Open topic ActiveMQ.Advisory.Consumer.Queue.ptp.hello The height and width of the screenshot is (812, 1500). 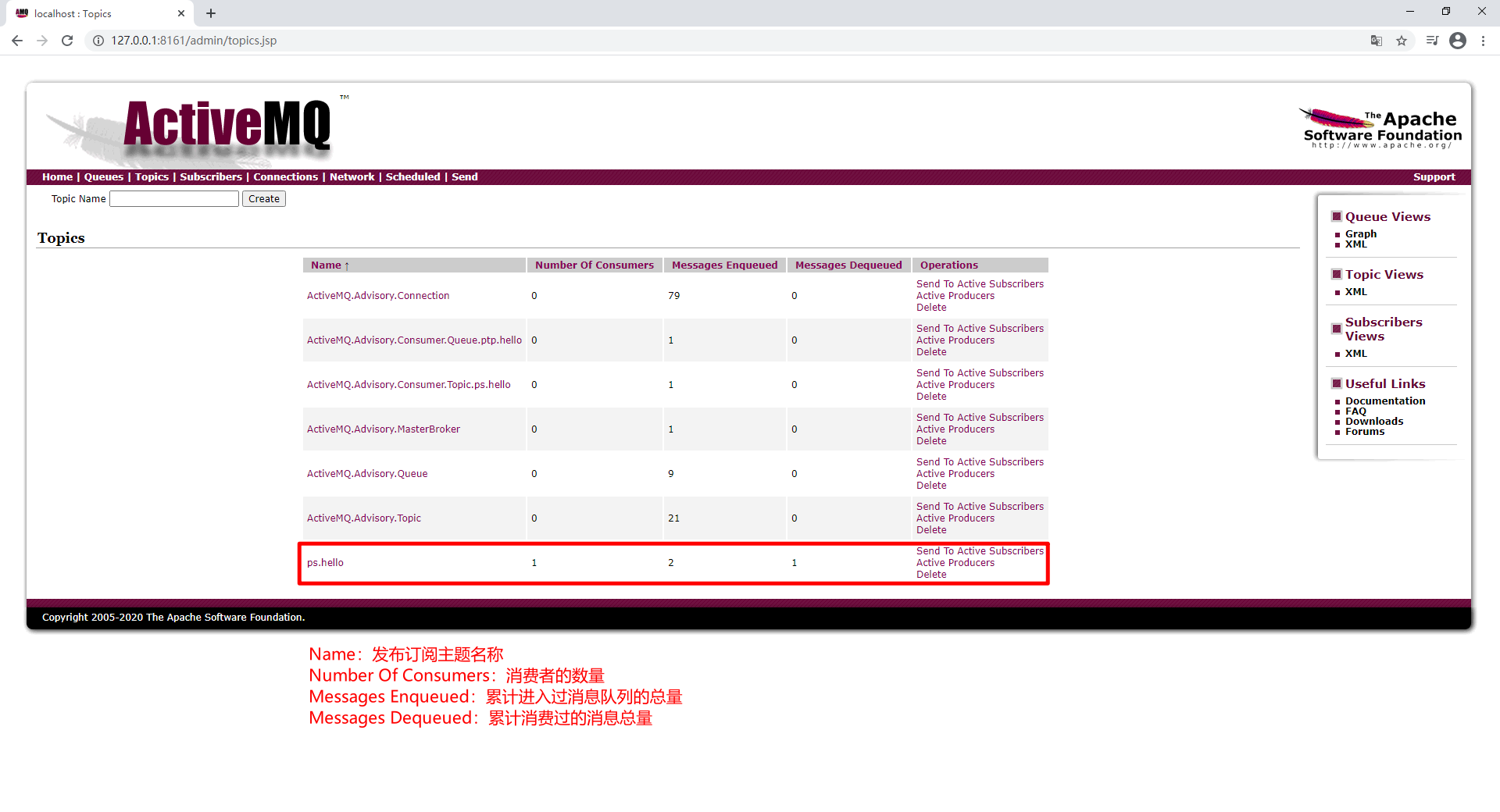(x=414, y=340)
